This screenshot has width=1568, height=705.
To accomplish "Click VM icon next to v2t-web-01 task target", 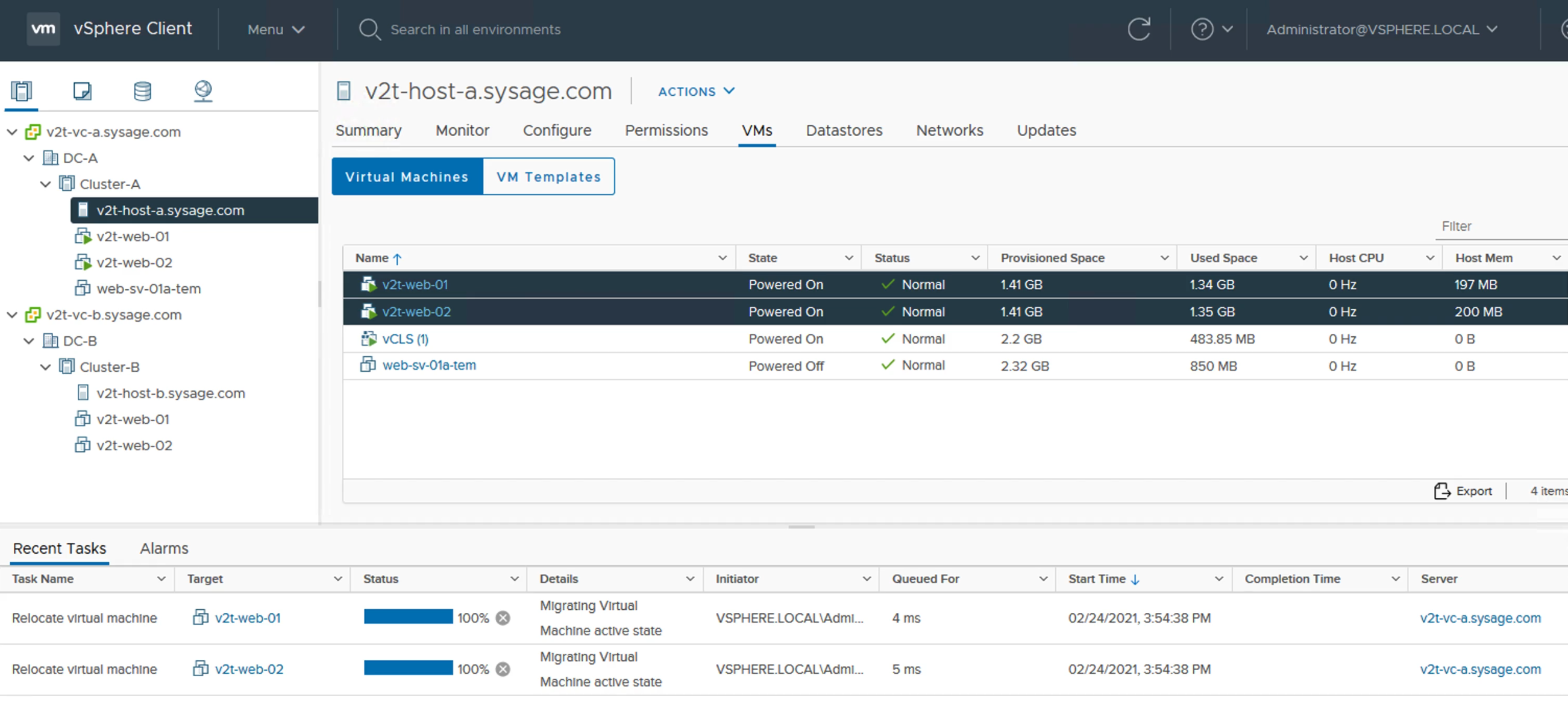I will coord(200,618).
